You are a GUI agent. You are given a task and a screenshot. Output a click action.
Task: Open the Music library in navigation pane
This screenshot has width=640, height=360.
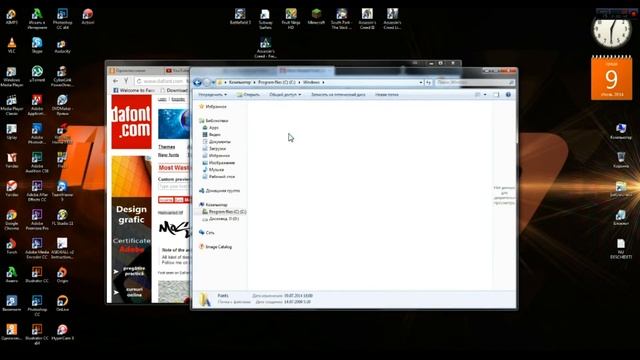(213, 169)
